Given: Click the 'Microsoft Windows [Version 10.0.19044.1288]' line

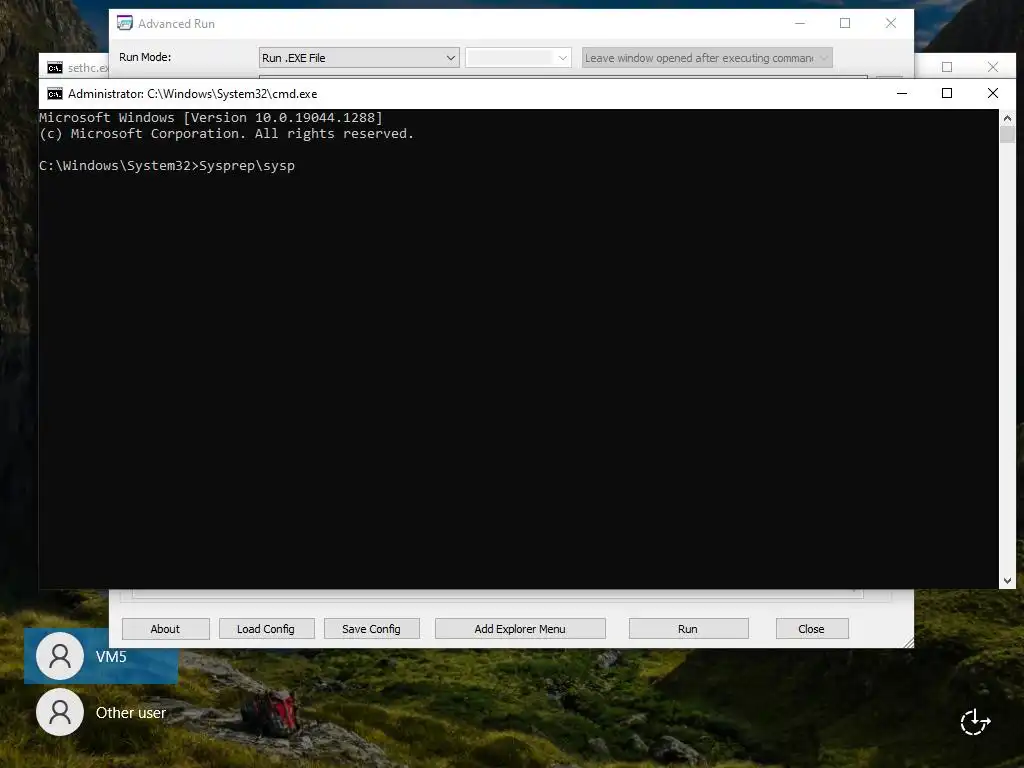Looking at the screenshot, I should coord(211,118).
